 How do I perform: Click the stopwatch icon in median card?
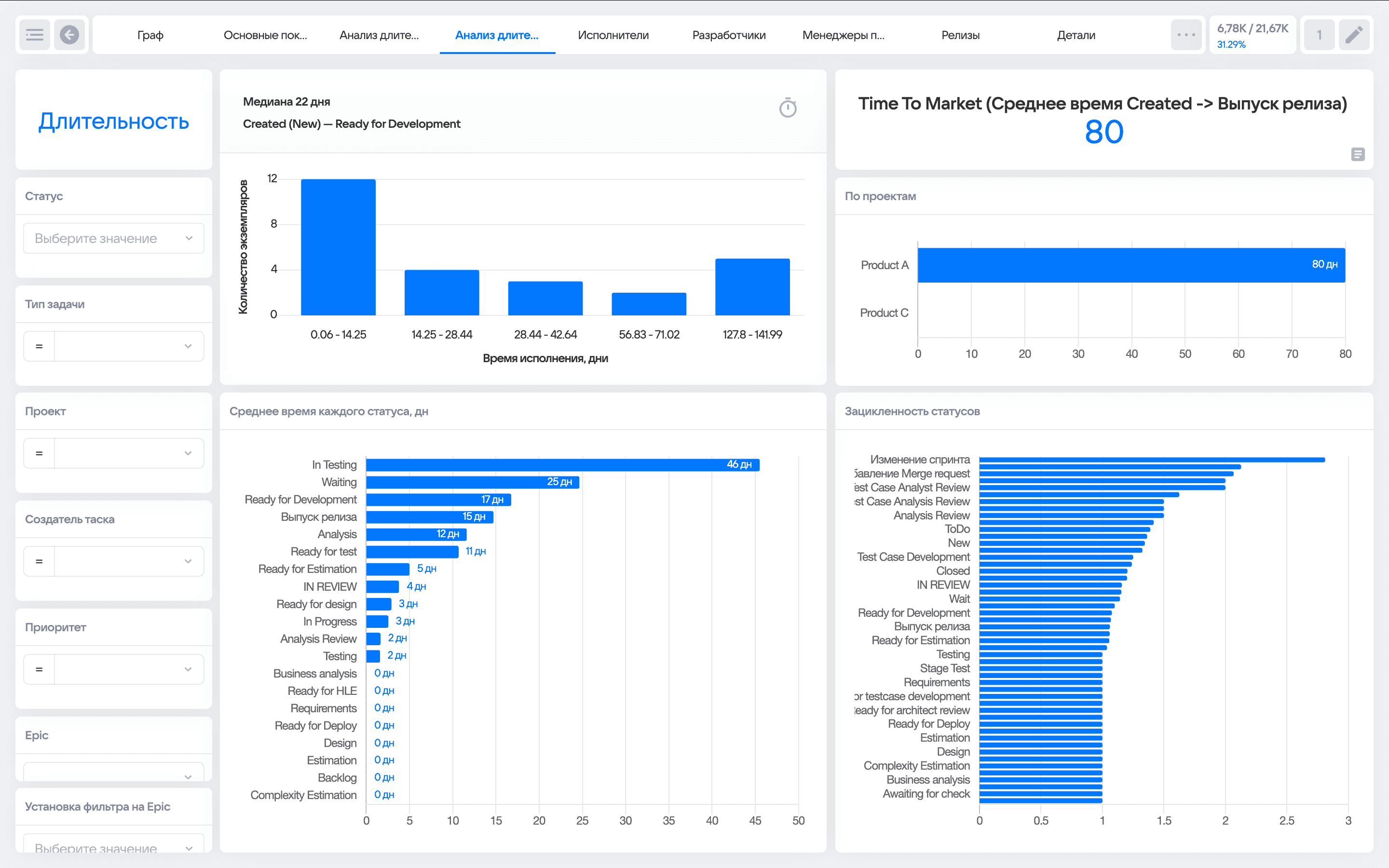(788, 108)
